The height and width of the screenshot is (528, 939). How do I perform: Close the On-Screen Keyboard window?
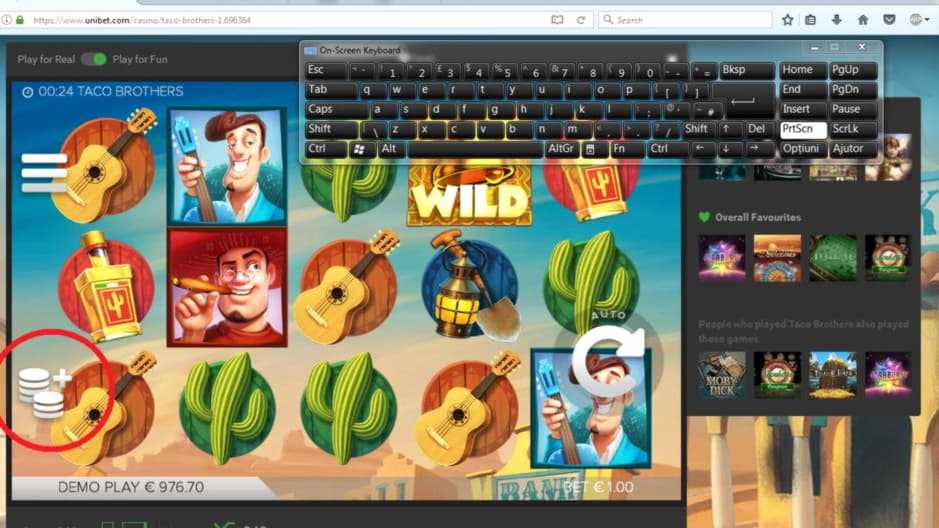tap(862, 47)
